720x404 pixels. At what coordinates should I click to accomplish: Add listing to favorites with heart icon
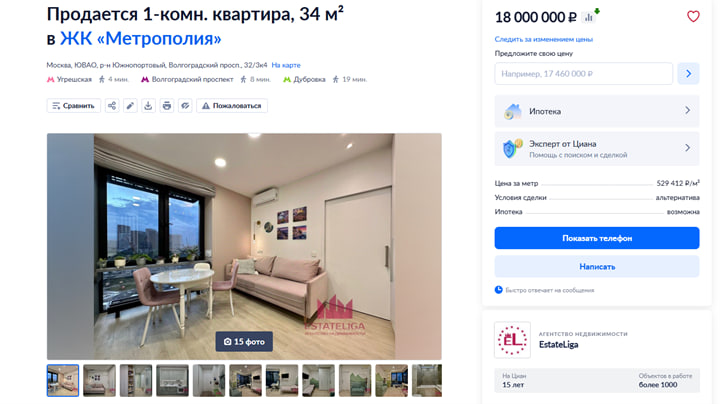693,17
